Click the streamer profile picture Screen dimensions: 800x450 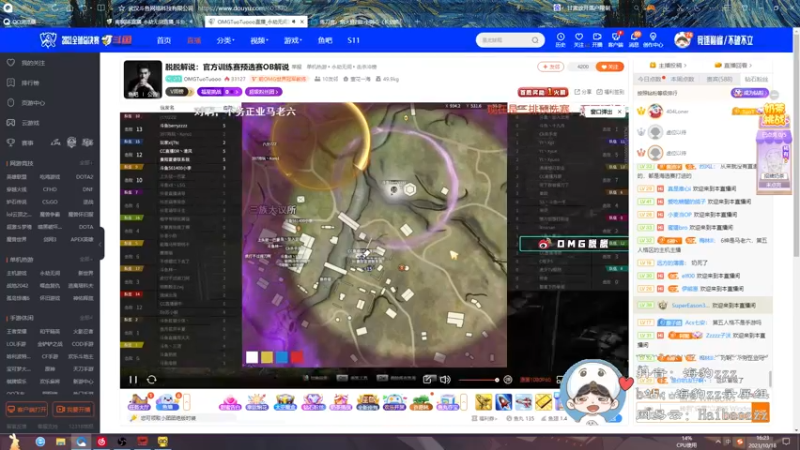(x=142, y=80)
